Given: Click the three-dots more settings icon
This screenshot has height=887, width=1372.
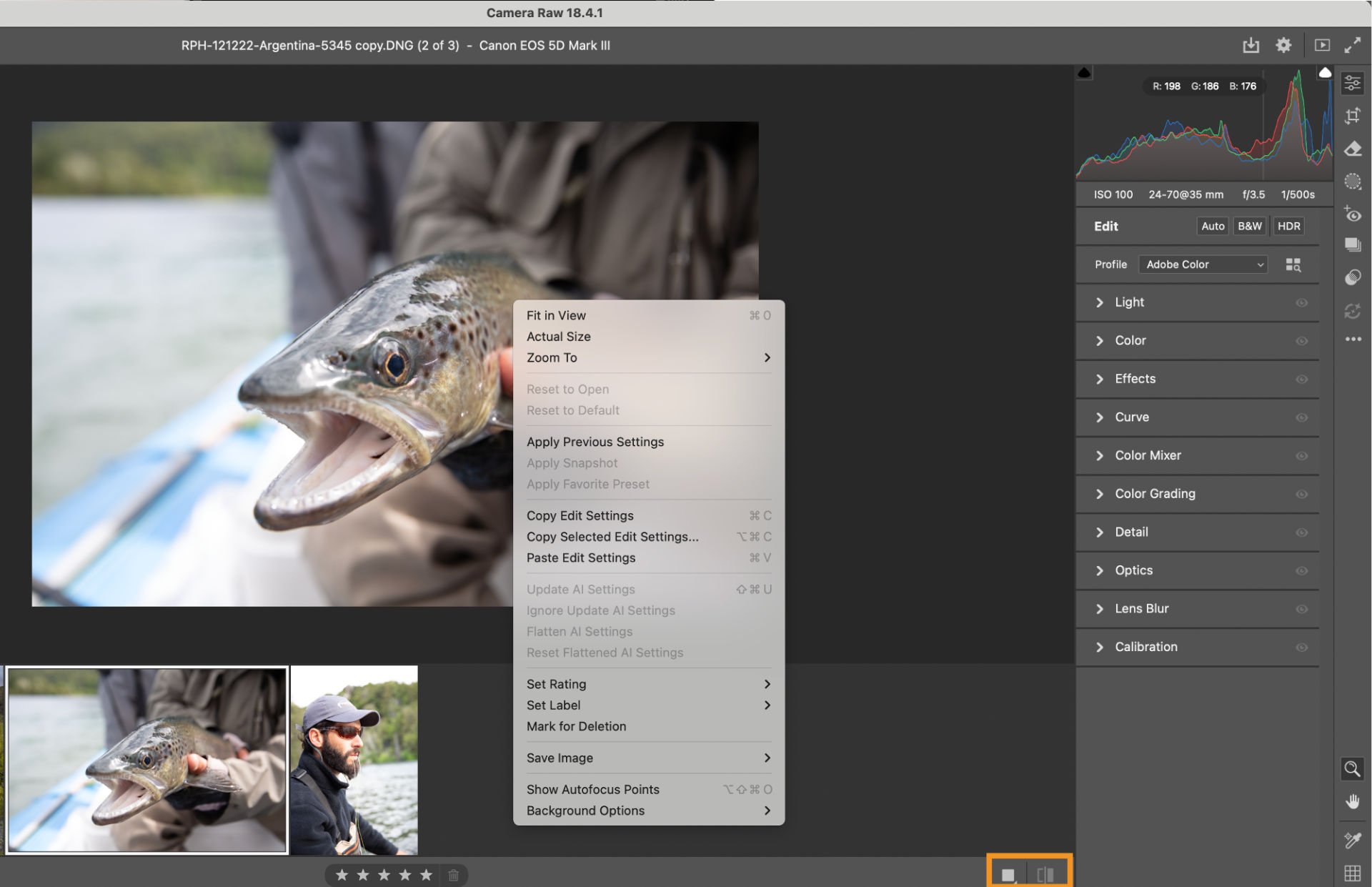Looking at the screenshot, I should pos(1353,340).
